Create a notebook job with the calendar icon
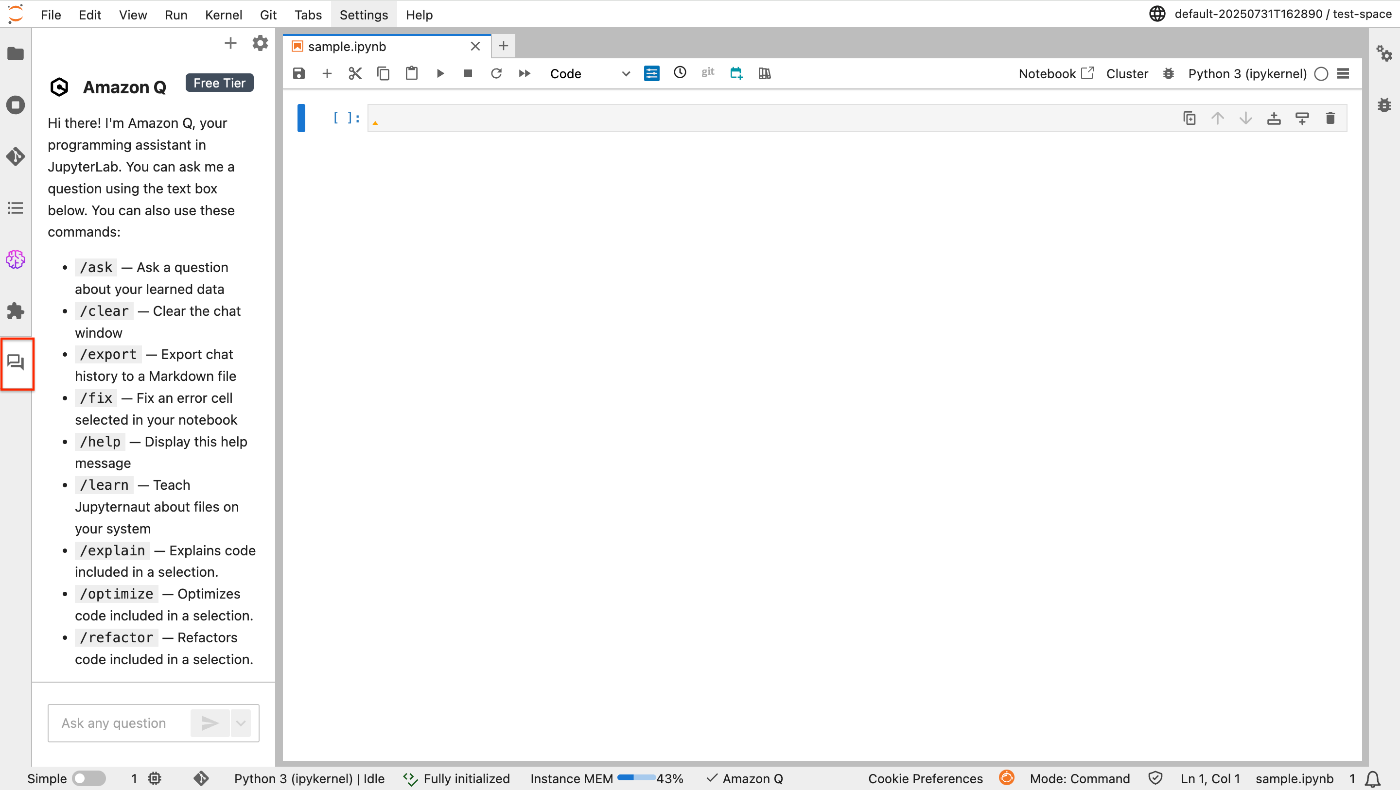The height and width of the screenshot is (790, 1400). [x=737, y=73]
